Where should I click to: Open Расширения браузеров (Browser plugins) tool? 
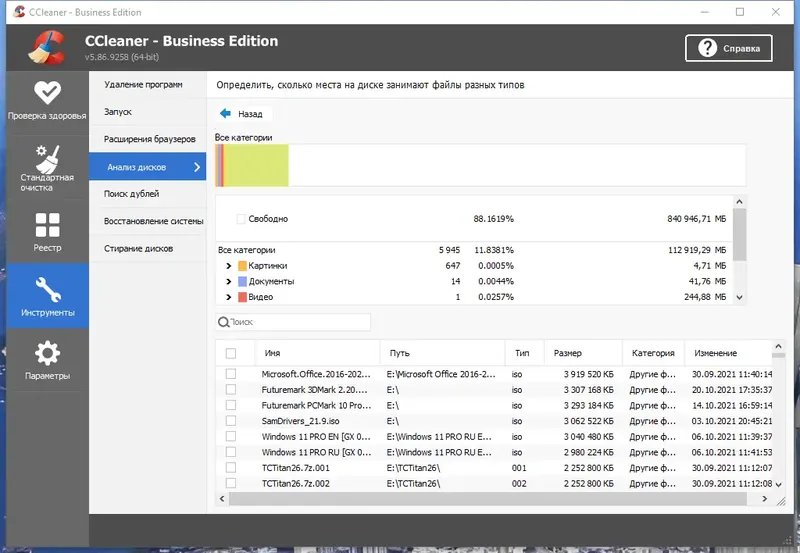tap(148, 139)
